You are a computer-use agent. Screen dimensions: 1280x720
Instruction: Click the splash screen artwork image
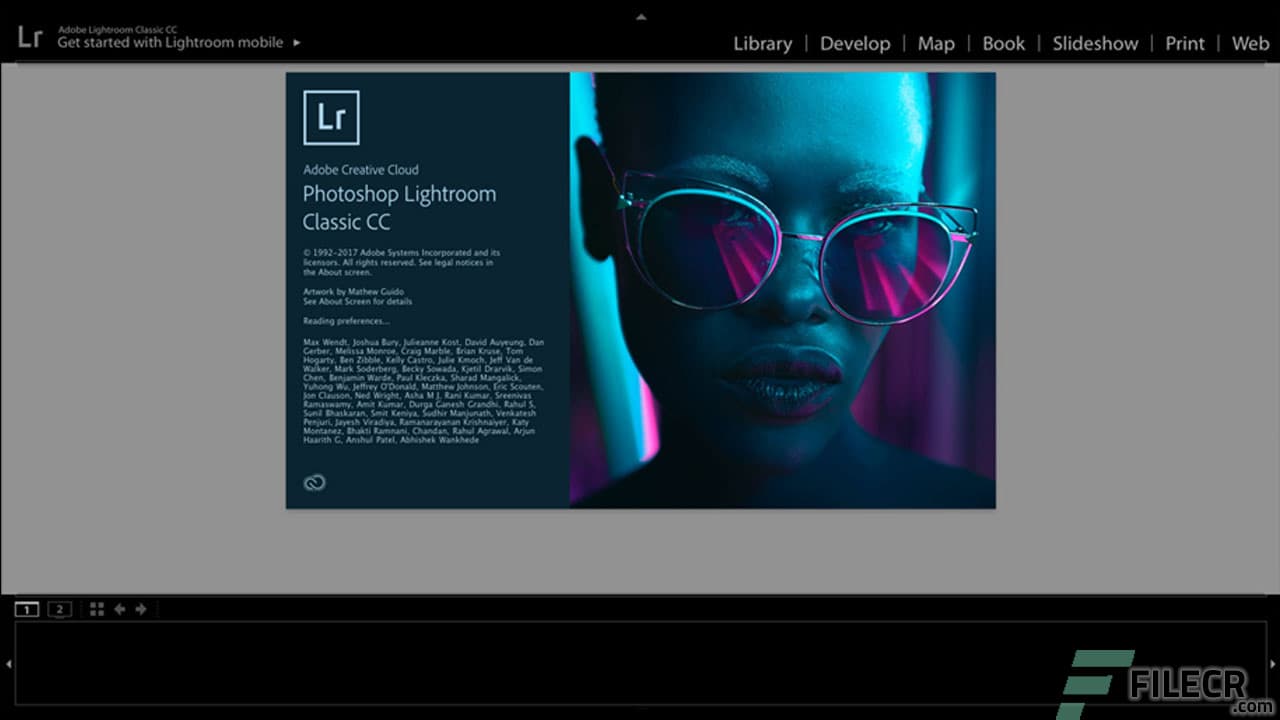[780, 289]
